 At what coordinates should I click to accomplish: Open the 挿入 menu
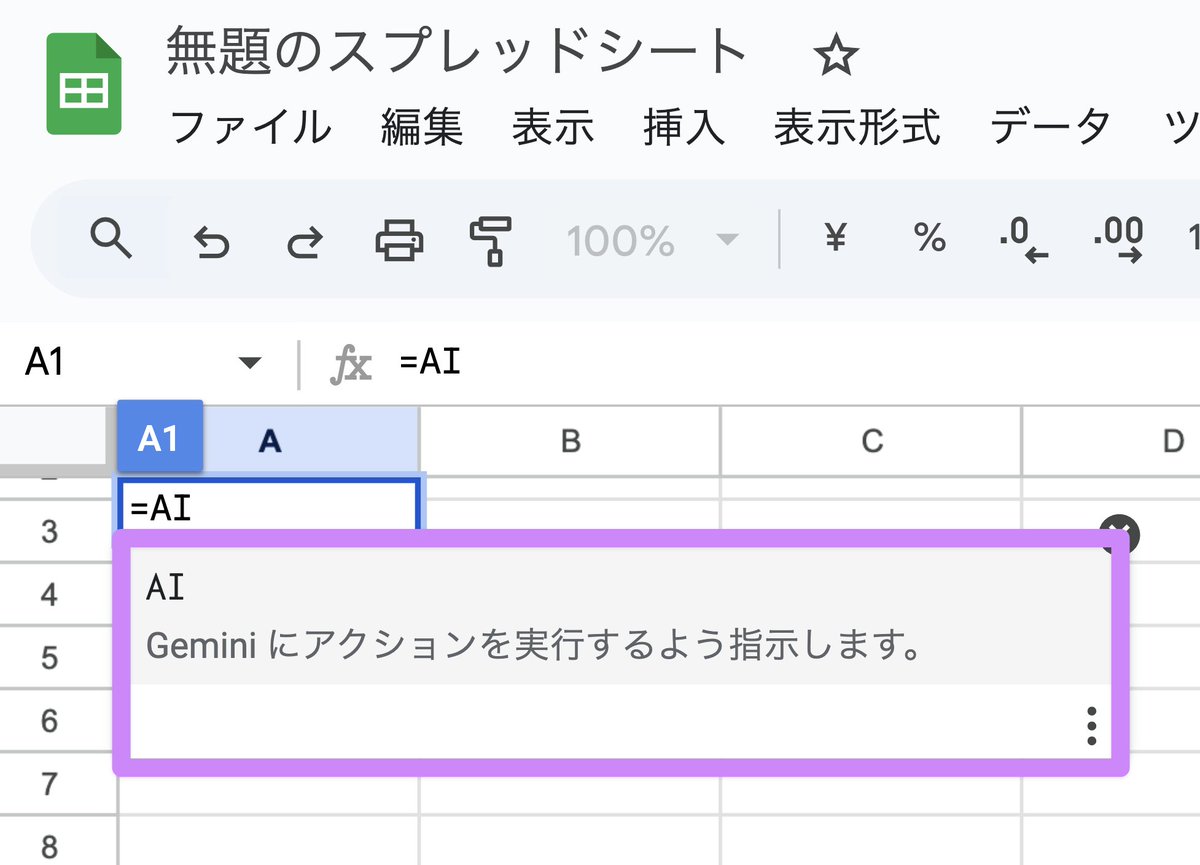tap(684, 127)
